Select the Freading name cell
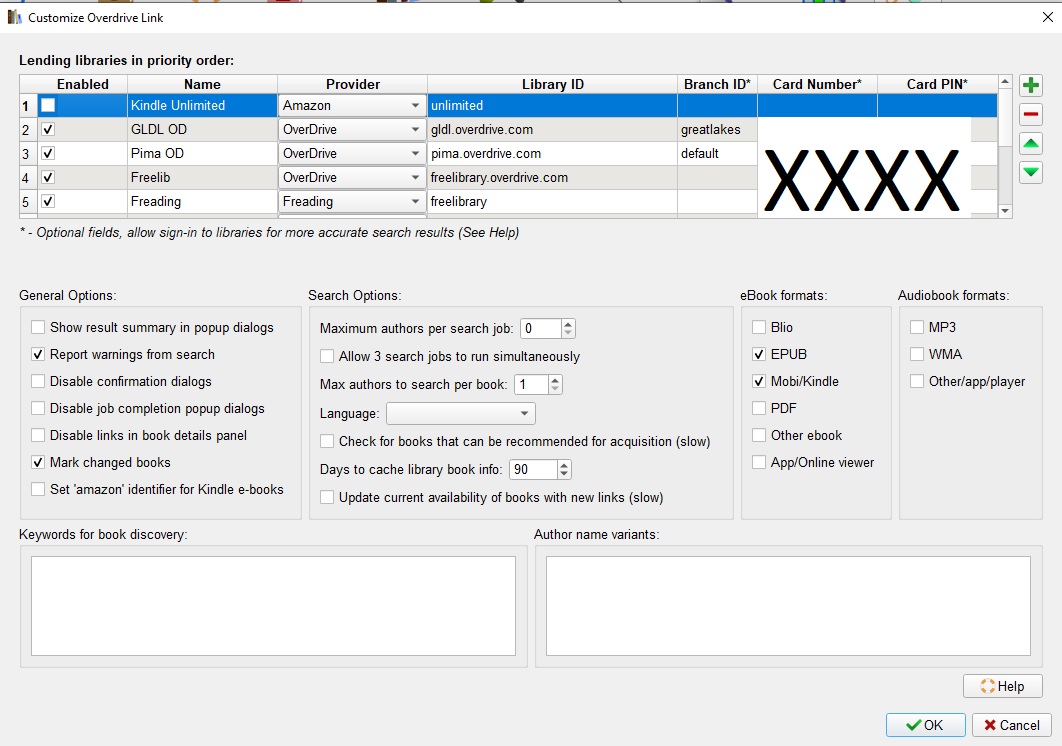Viewport: 1062px width, 746px height. (203, 201)
